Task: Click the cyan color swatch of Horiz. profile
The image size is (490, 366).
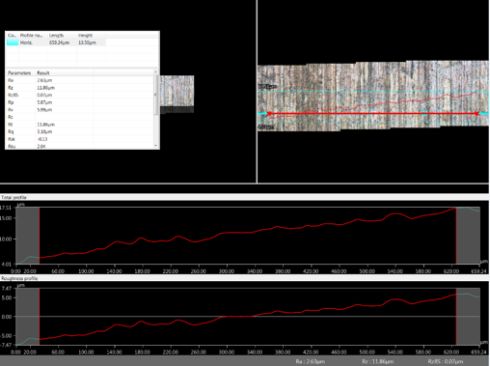Action: (x=13, y=42)
